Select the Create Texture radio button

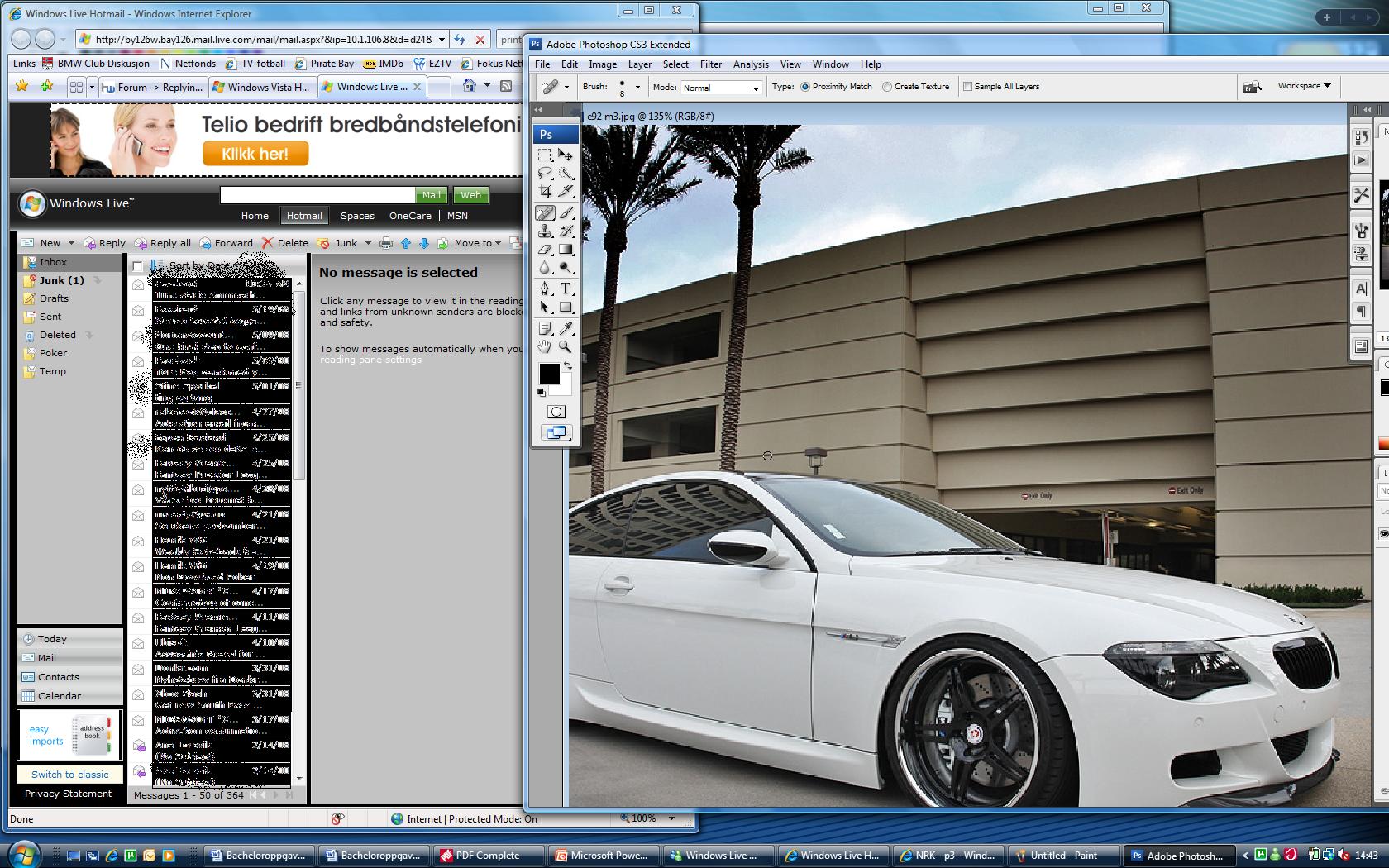click(x=886, y=87)
